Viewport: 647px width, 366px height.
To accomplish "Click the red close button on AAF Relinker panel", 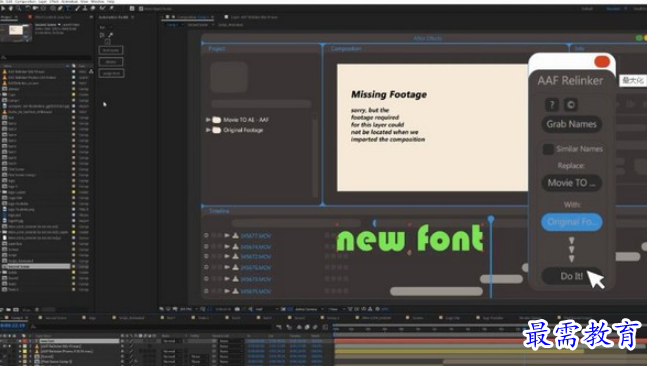I will [602, 62].
